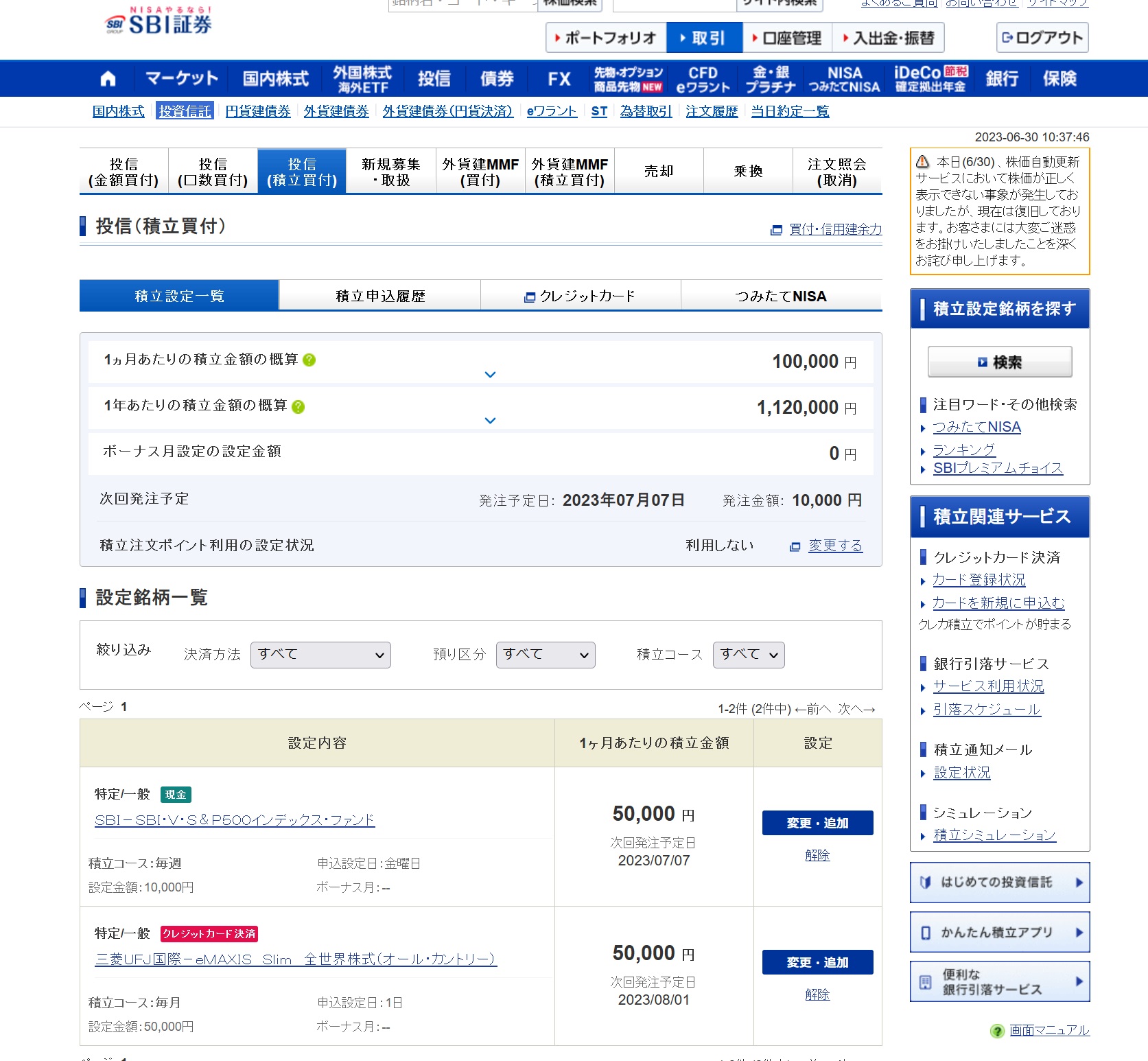Switch to 注文照会(取消) tab
This screenshot has height=1061, width=1148.
[x=837, y=172]
